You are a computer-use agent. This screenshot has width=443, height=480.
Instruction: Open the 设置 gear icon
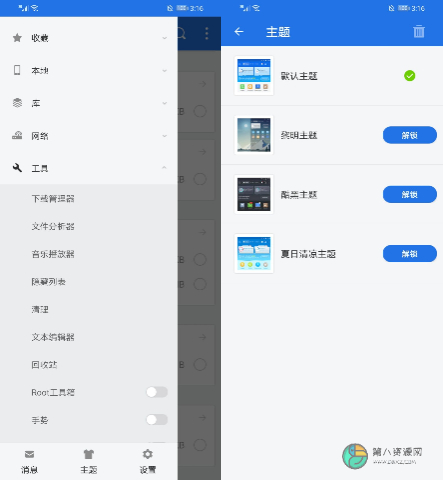(x=148, y=454)
